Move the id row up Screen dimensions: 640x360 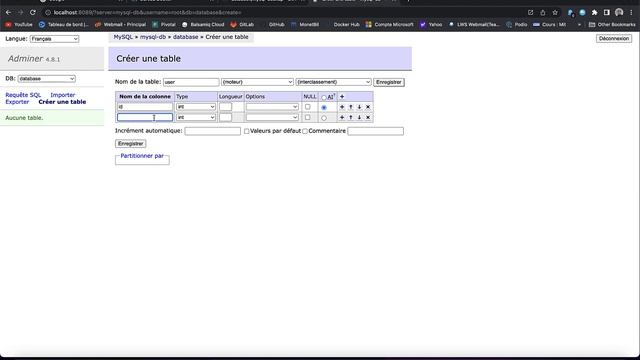pyautogui.click(x=351, y=107)
